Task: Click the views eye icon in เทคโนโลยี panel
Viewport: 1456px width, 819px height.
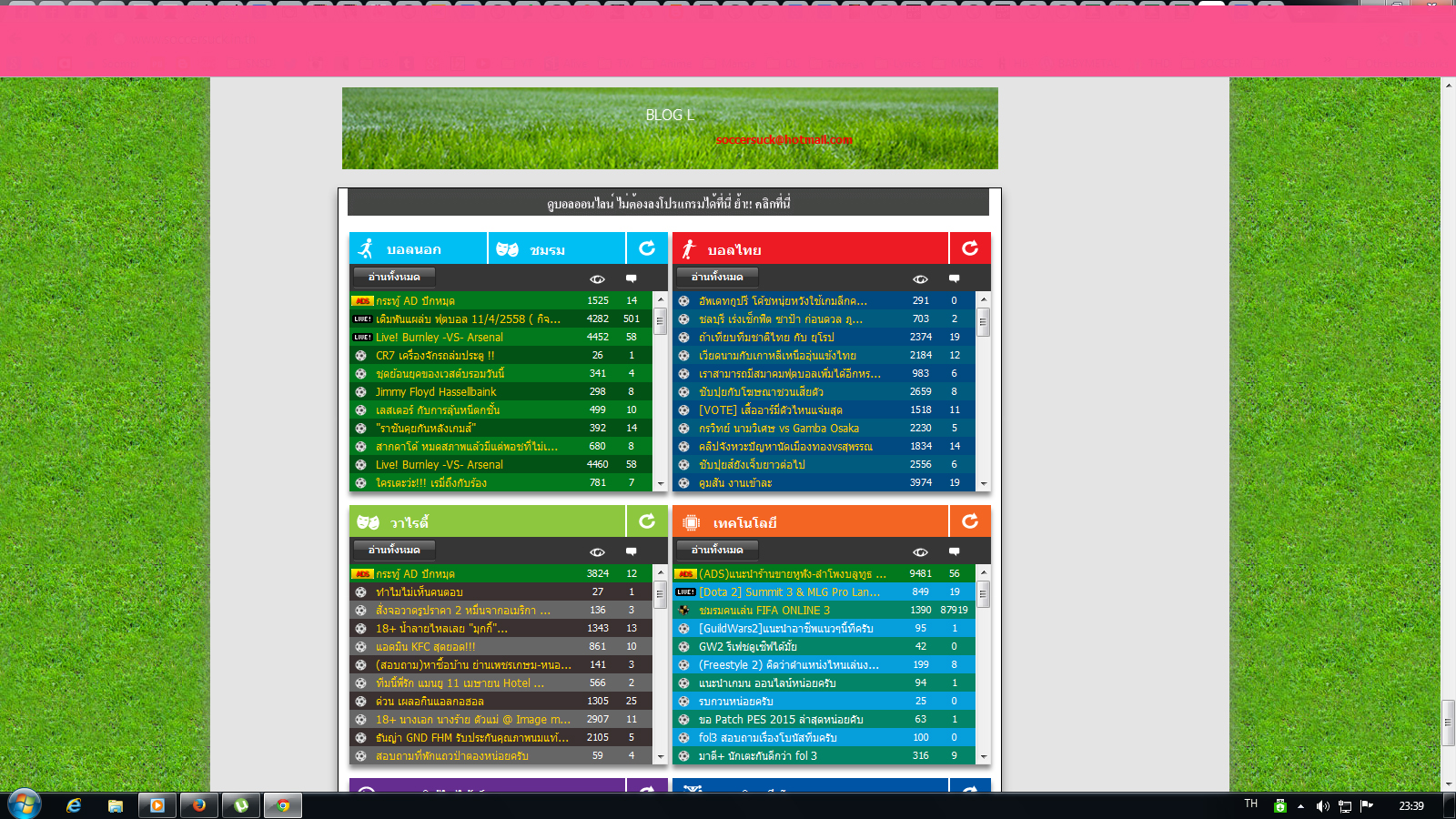Action: tap(920, 551)
